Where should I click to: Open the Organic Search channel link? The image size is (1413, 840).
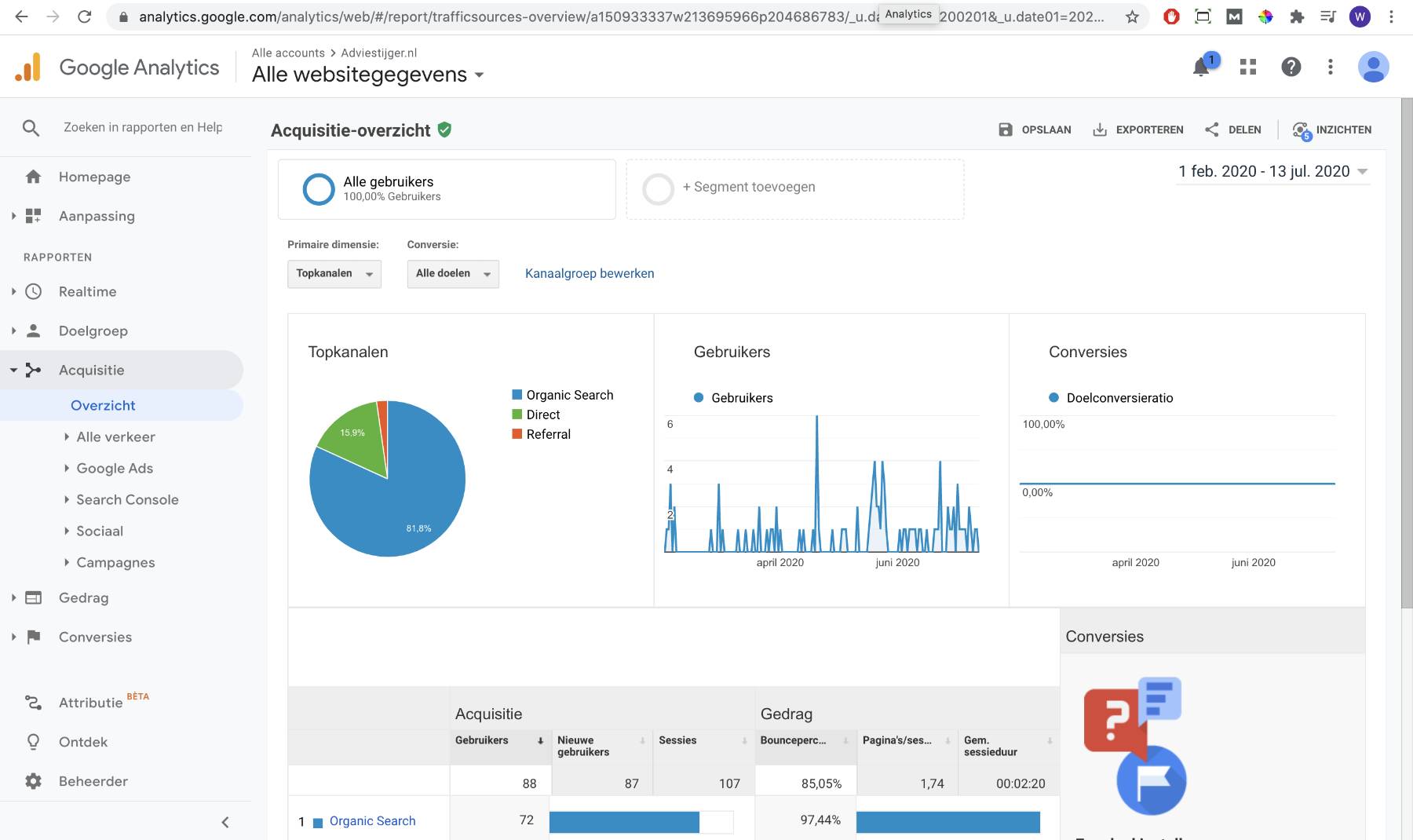point(372,820)
